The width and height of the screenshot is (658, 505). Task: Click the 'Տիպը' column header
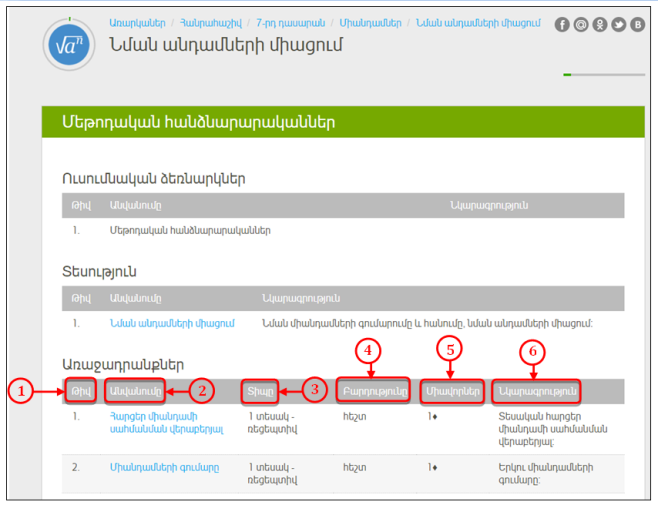pos(259,390)
